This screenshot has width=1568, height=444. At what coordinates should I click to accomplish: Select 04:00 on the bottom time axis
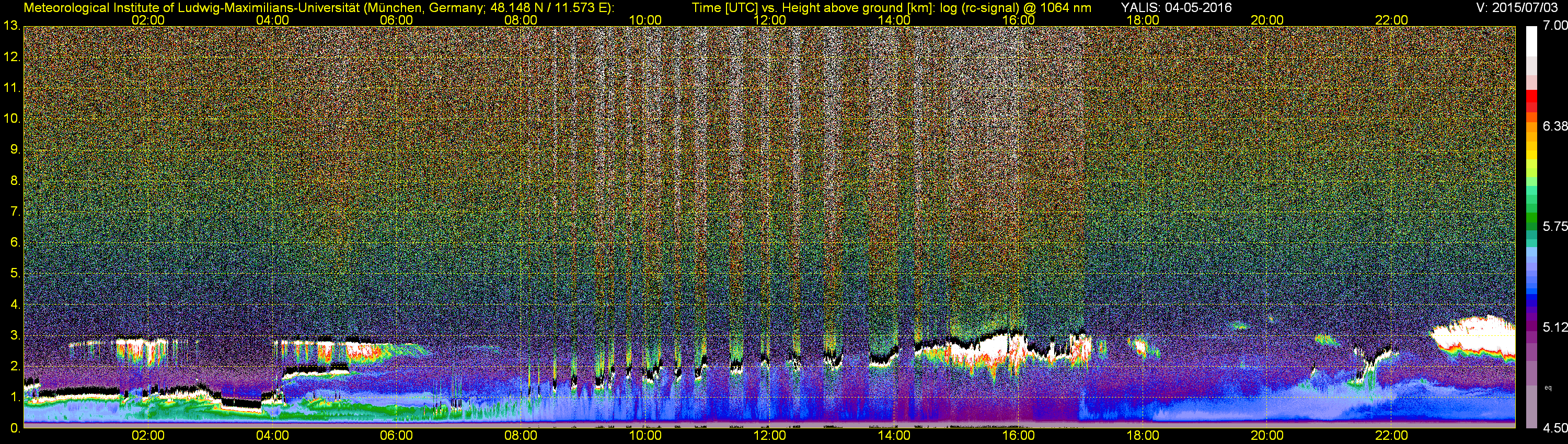coord(272,436)
